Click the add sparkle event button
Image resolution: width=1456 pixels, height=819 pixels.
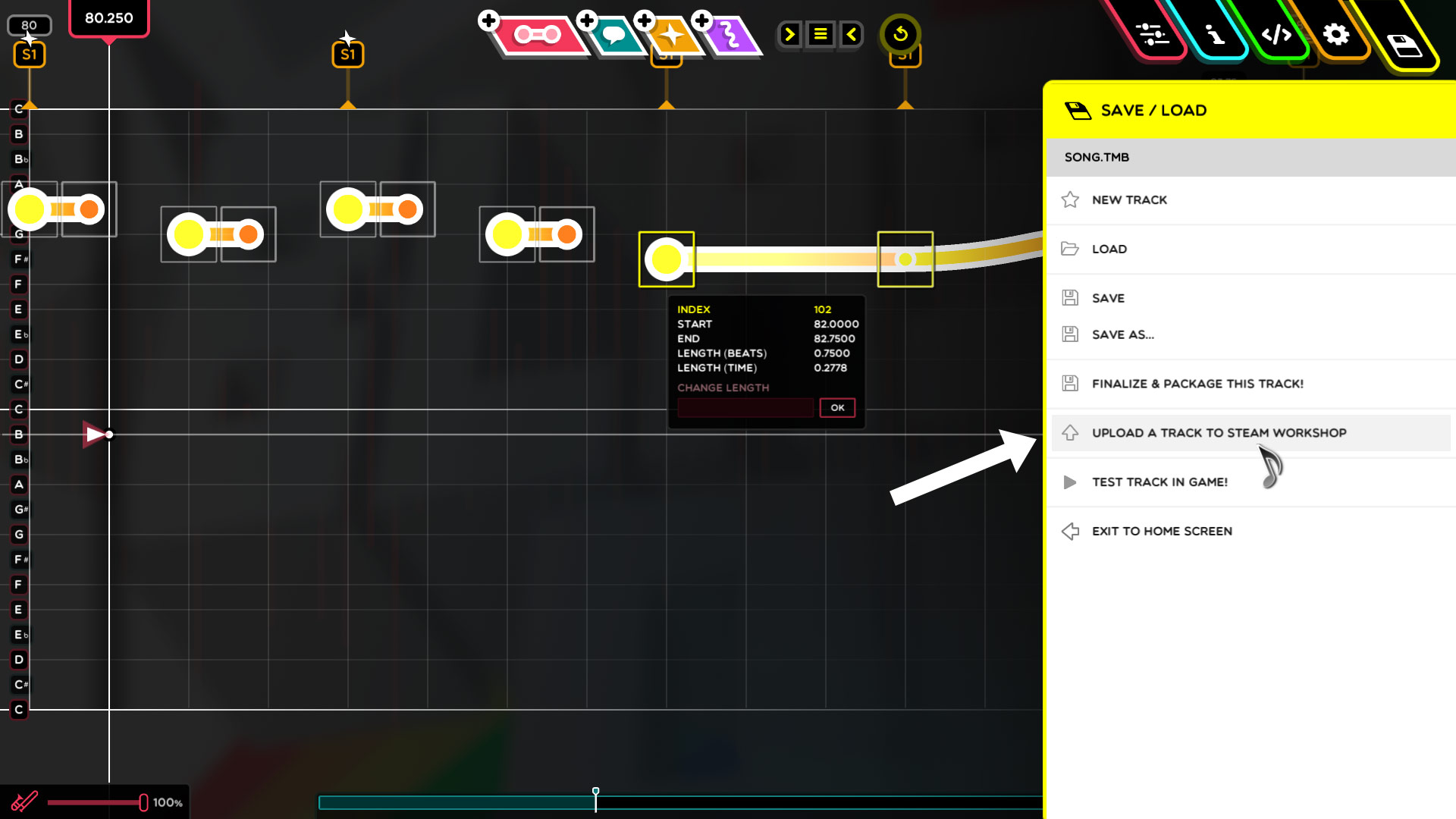[671, 35]
